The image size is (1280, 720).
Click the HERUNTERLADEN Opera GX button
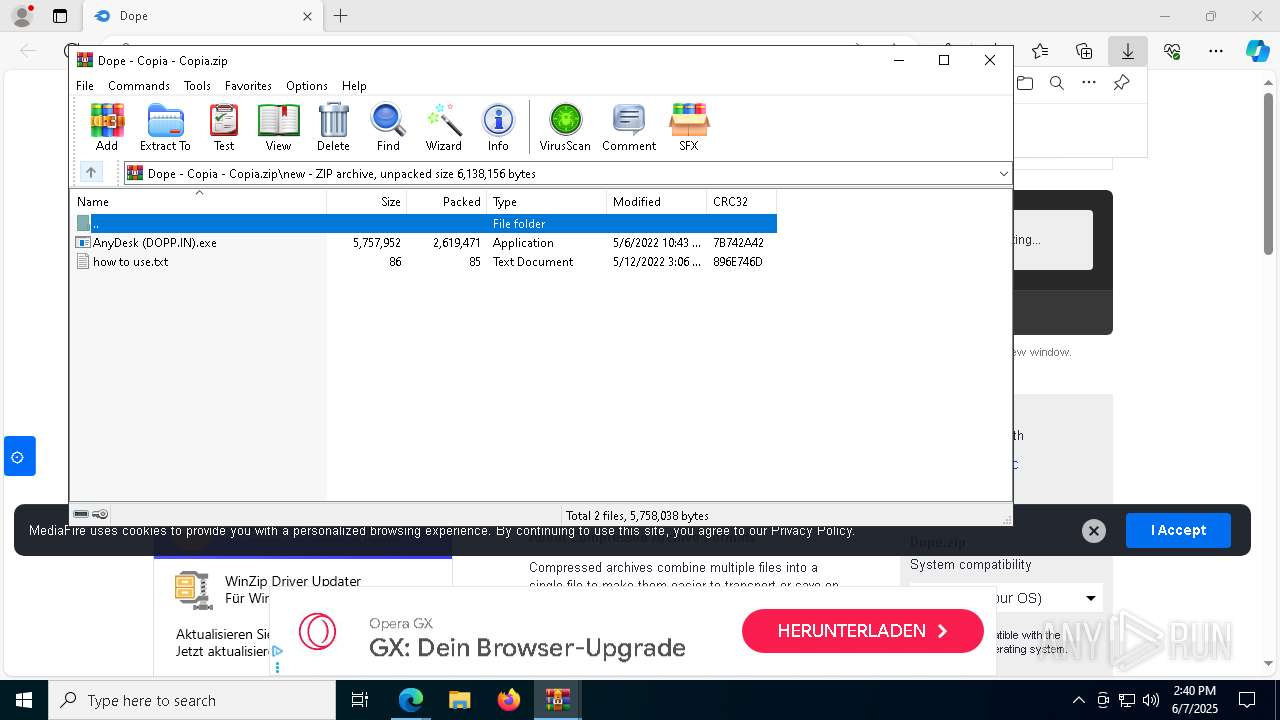862,631
